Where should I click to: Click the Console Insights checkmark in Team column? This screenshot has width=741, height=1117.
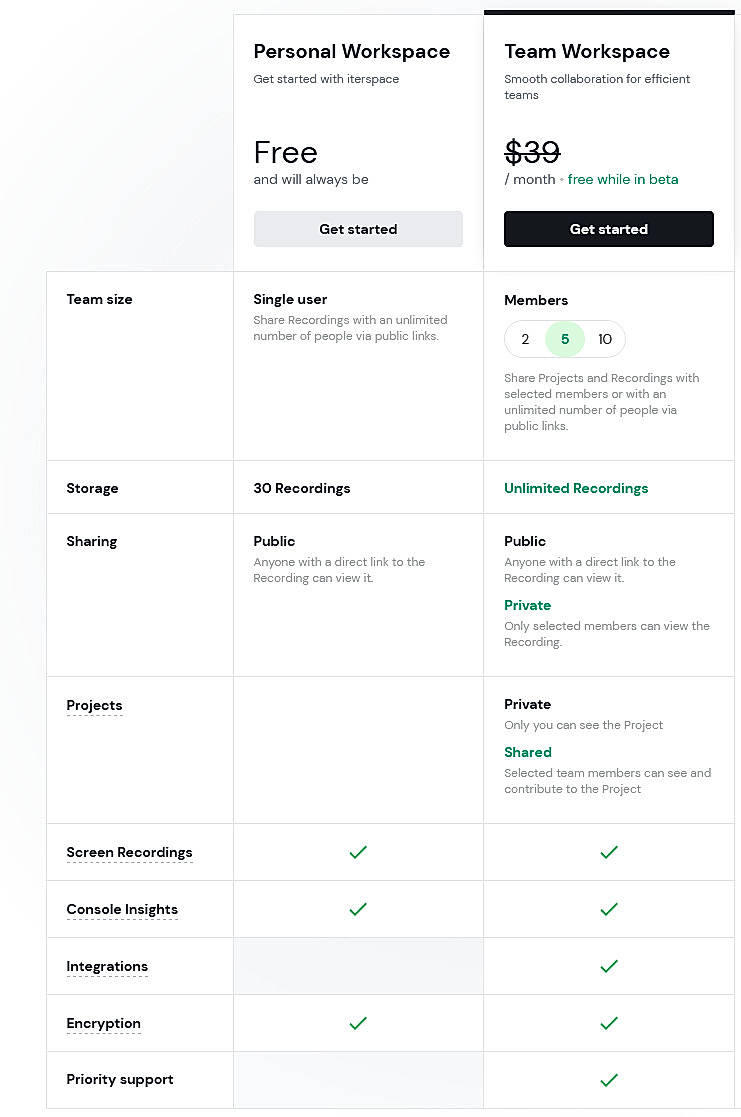[x=609, y=909]
